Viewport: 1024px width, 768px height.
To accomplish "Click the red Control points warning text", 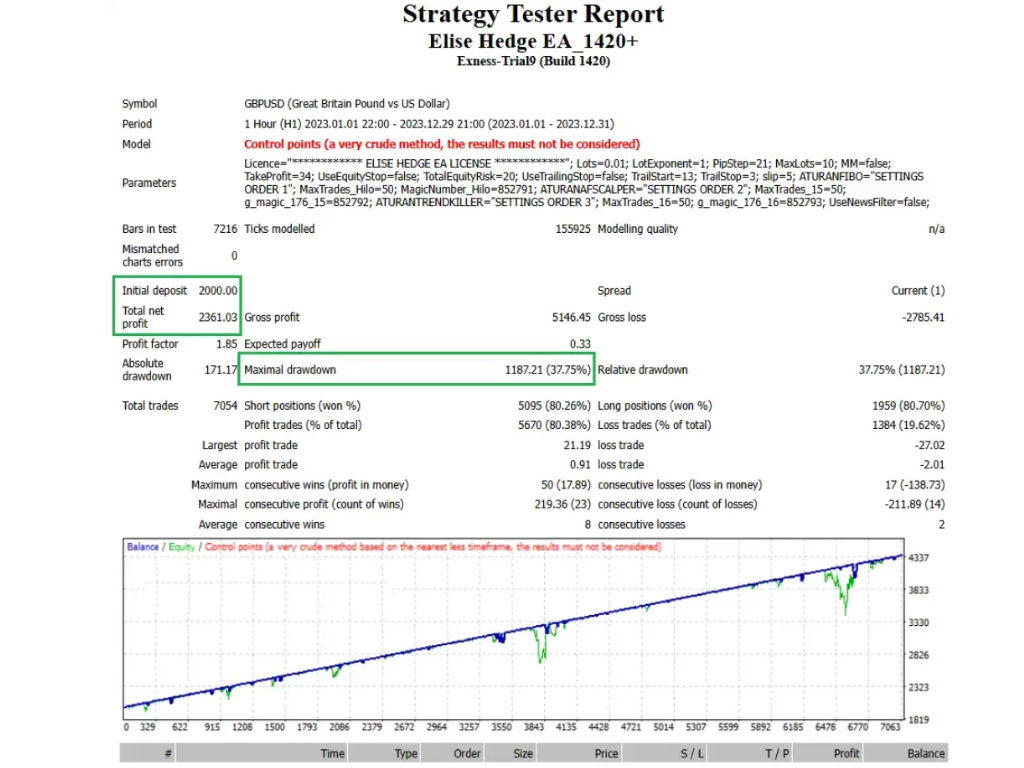I will [x=442, y=144].
